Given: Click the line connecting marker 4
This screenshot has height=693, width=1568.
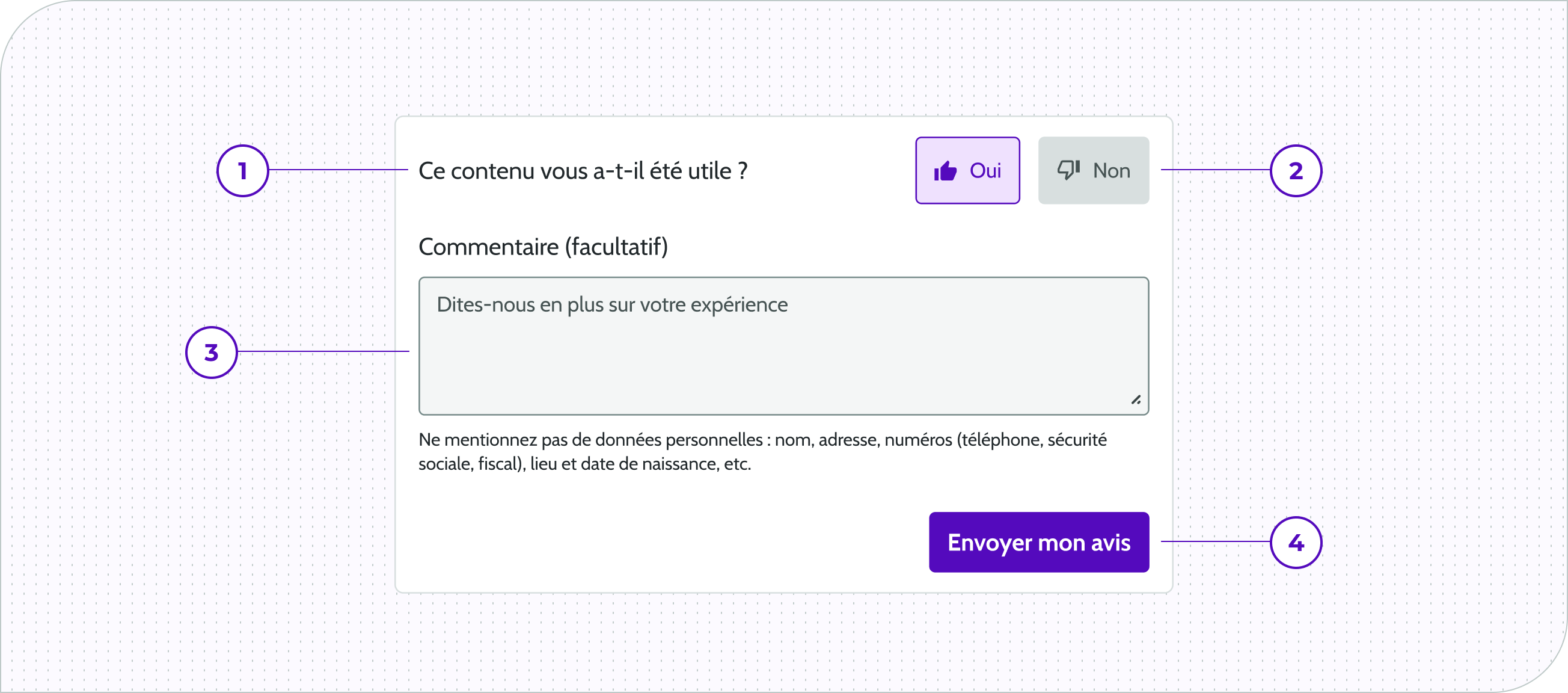Looking at the screenshot, I should (x=1215, y=541).
